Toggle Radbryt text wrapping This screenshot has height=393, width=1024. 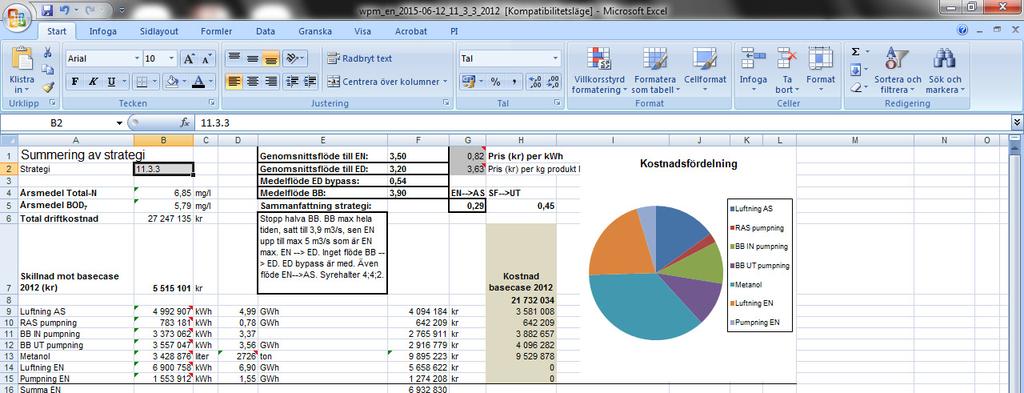click(x=359, y=58)
